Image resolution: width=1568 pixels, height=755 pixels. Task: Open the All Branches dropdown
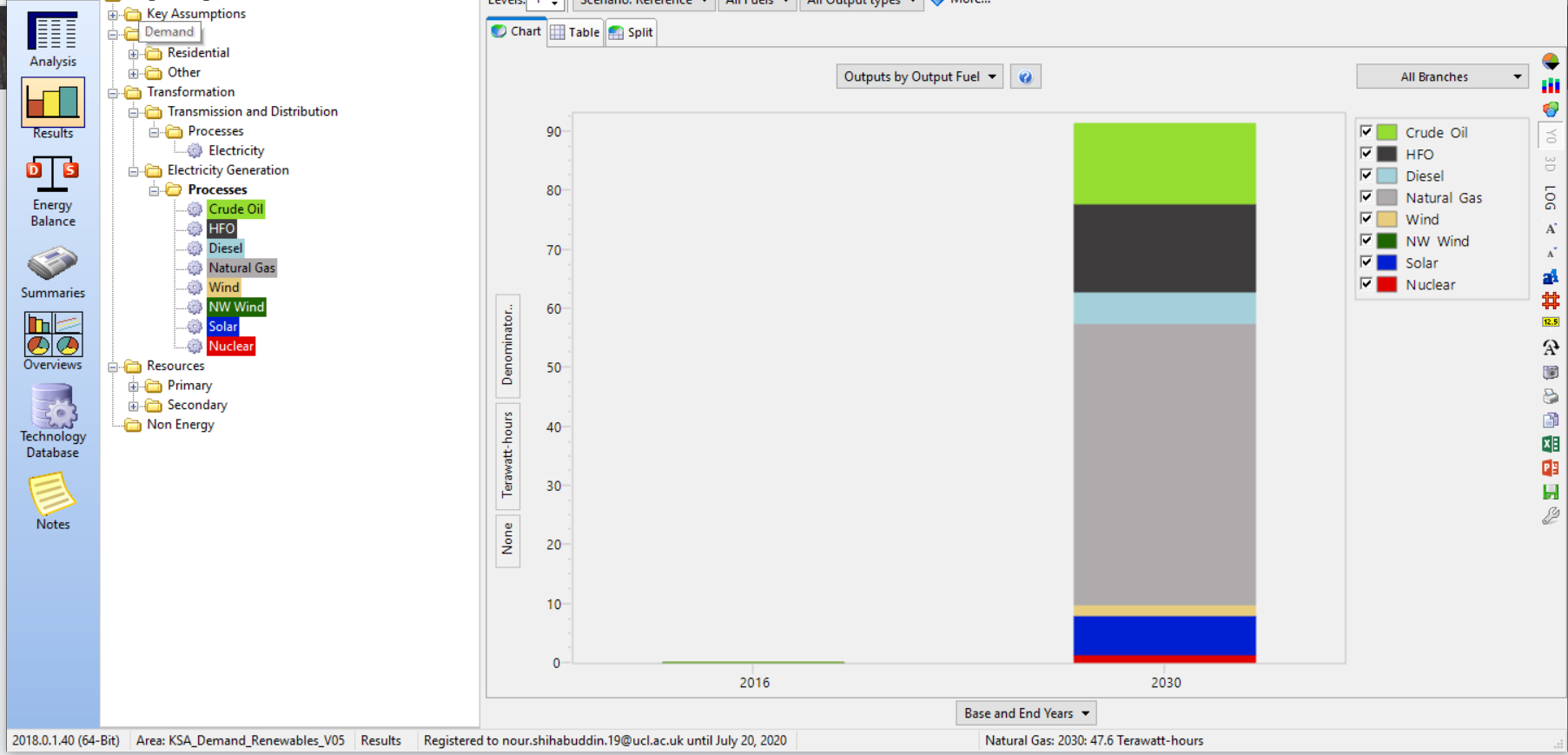pos(1442,76)
